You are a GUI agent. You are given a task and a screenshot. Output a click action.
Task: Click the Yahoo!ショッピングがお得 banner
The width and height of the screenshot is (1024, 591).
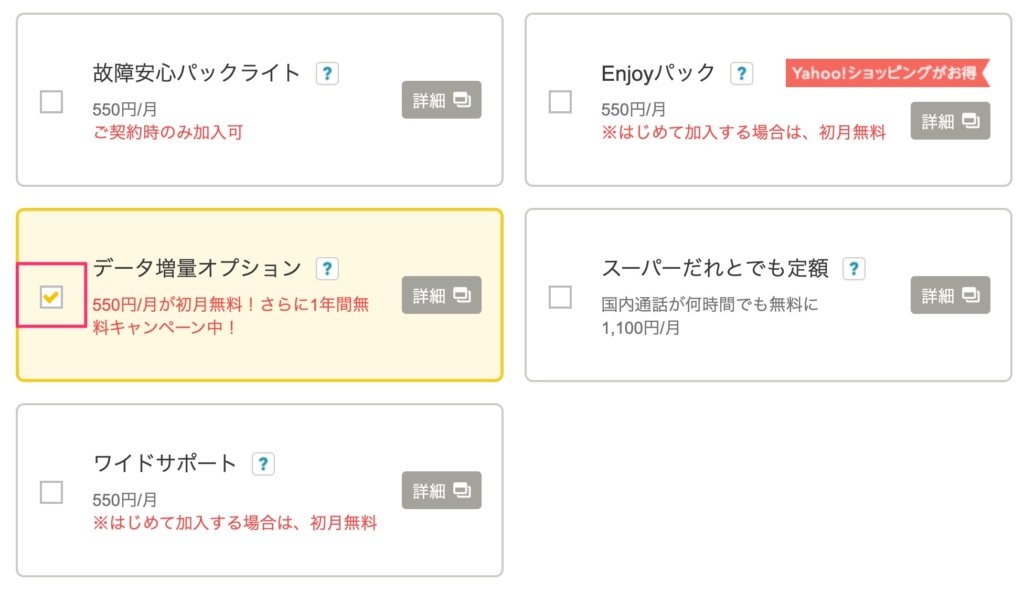tap(888, 72)
